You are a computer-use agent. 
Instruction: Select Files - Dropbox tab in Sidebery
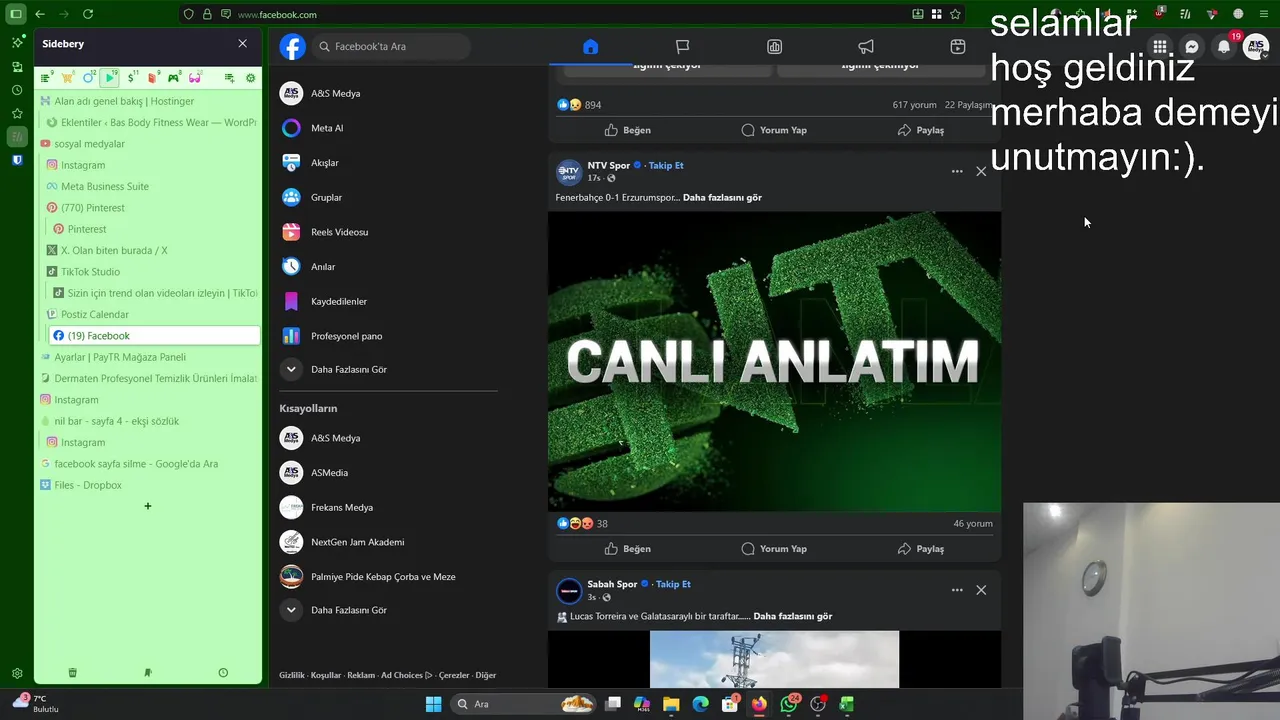[148, 485]
